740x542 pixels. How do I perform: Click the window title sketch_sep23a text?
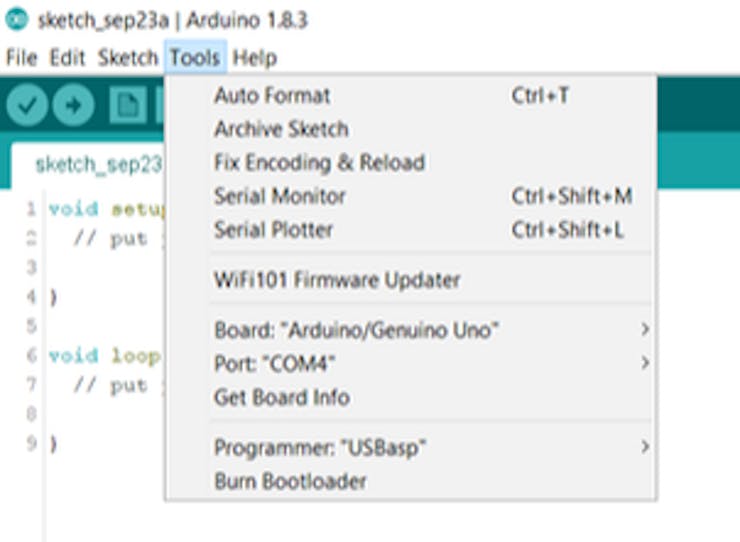tap(103, 20)
